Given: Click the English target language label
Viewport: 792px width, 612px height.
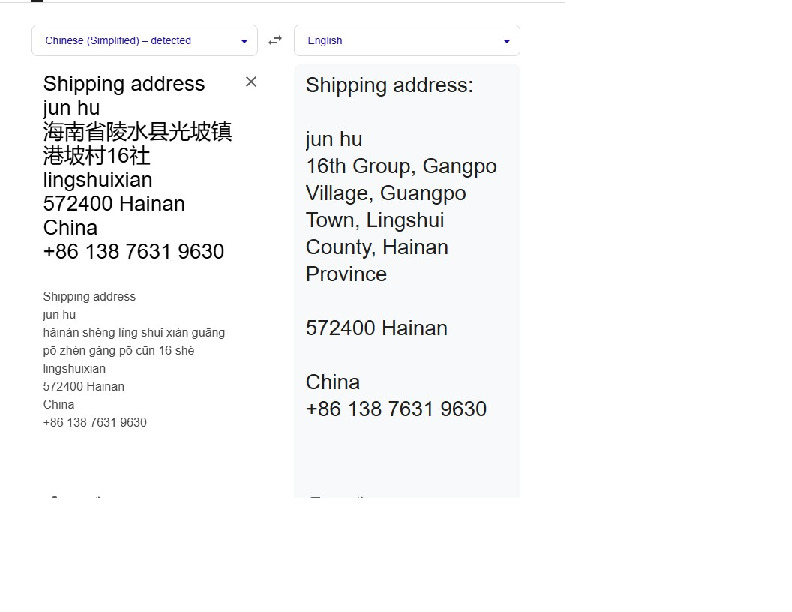Looking at the screenshot, I should (325, 41).
